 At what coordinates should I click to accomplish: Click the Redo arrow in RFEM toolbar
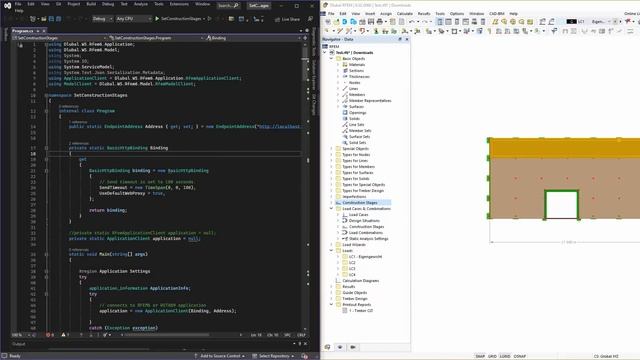pos(424,22)
